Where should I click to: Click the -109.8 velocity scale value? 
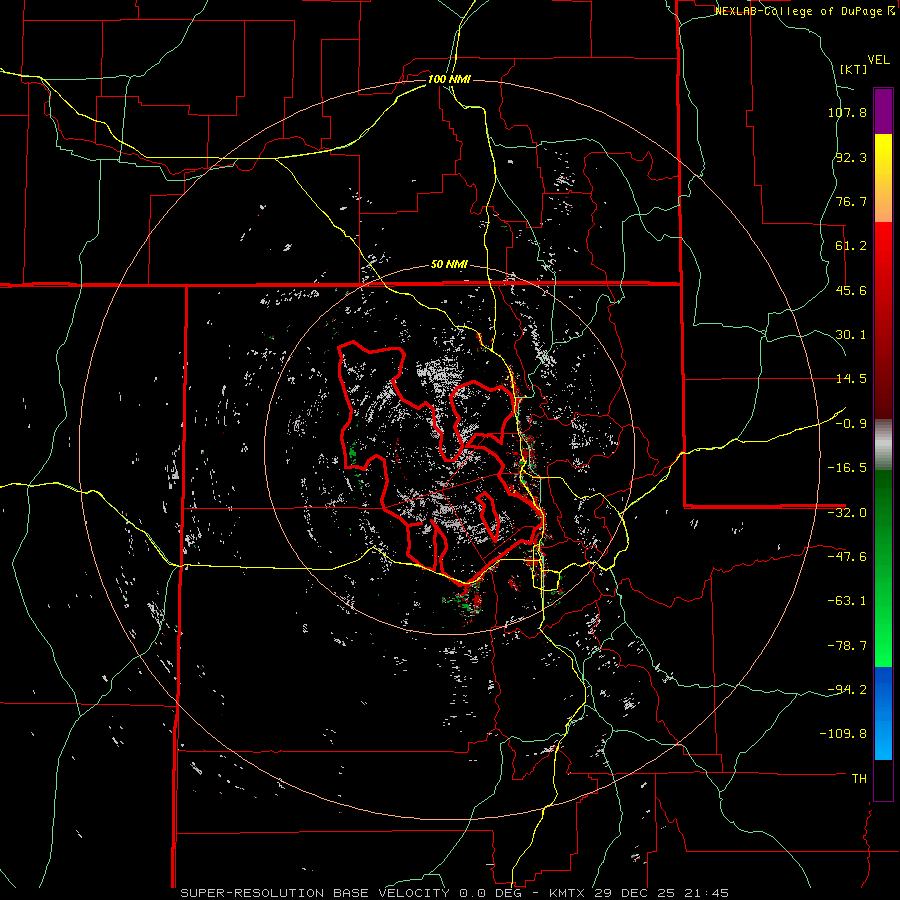click(x=843, y=734)
